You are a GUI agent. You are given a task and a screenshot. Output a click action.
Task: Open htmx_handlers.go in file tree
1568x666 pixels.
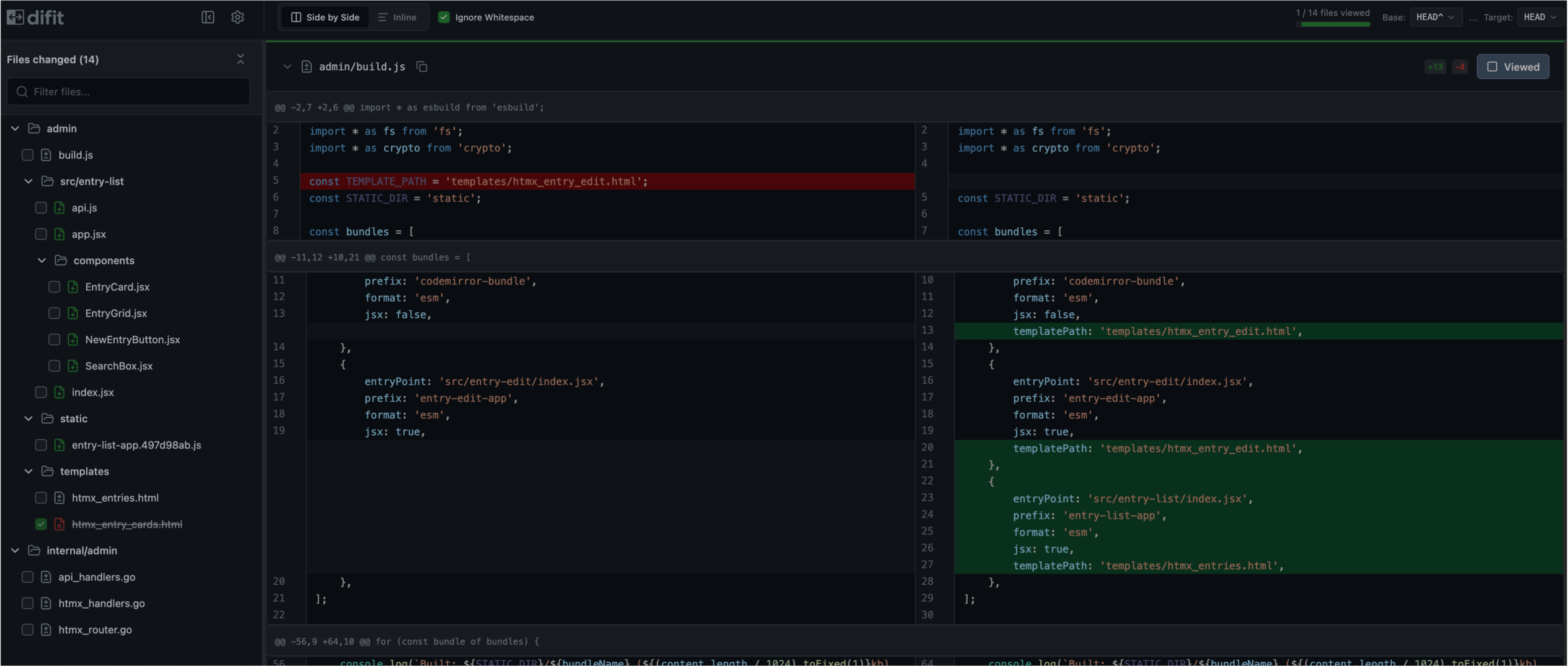click(101, 603)
